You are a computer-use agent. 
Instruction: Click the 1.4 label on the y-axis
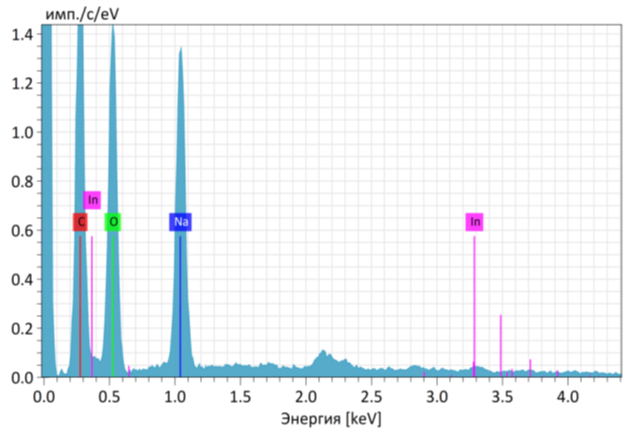coord(22,35)
